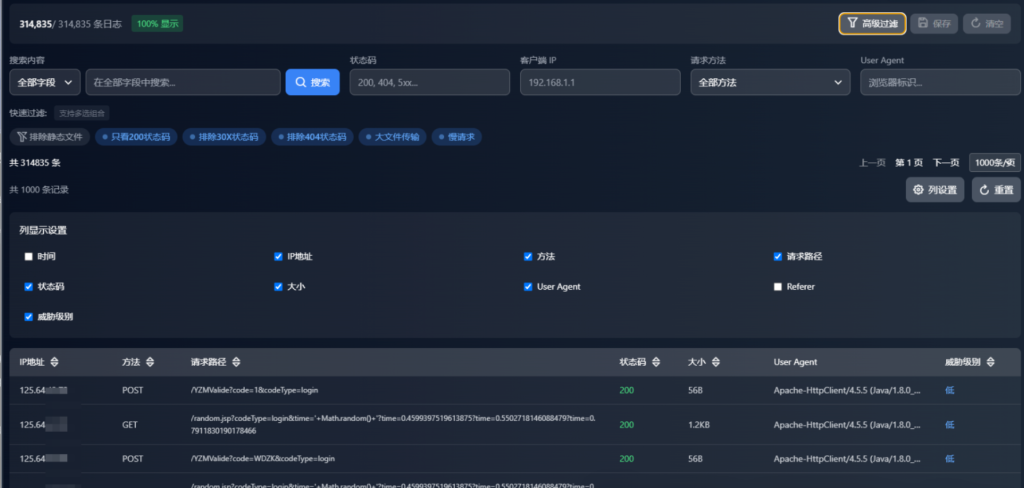Enable the Referer column checkbox
The height and width of the screenshot is (488, 1024).
coord(778,287)
